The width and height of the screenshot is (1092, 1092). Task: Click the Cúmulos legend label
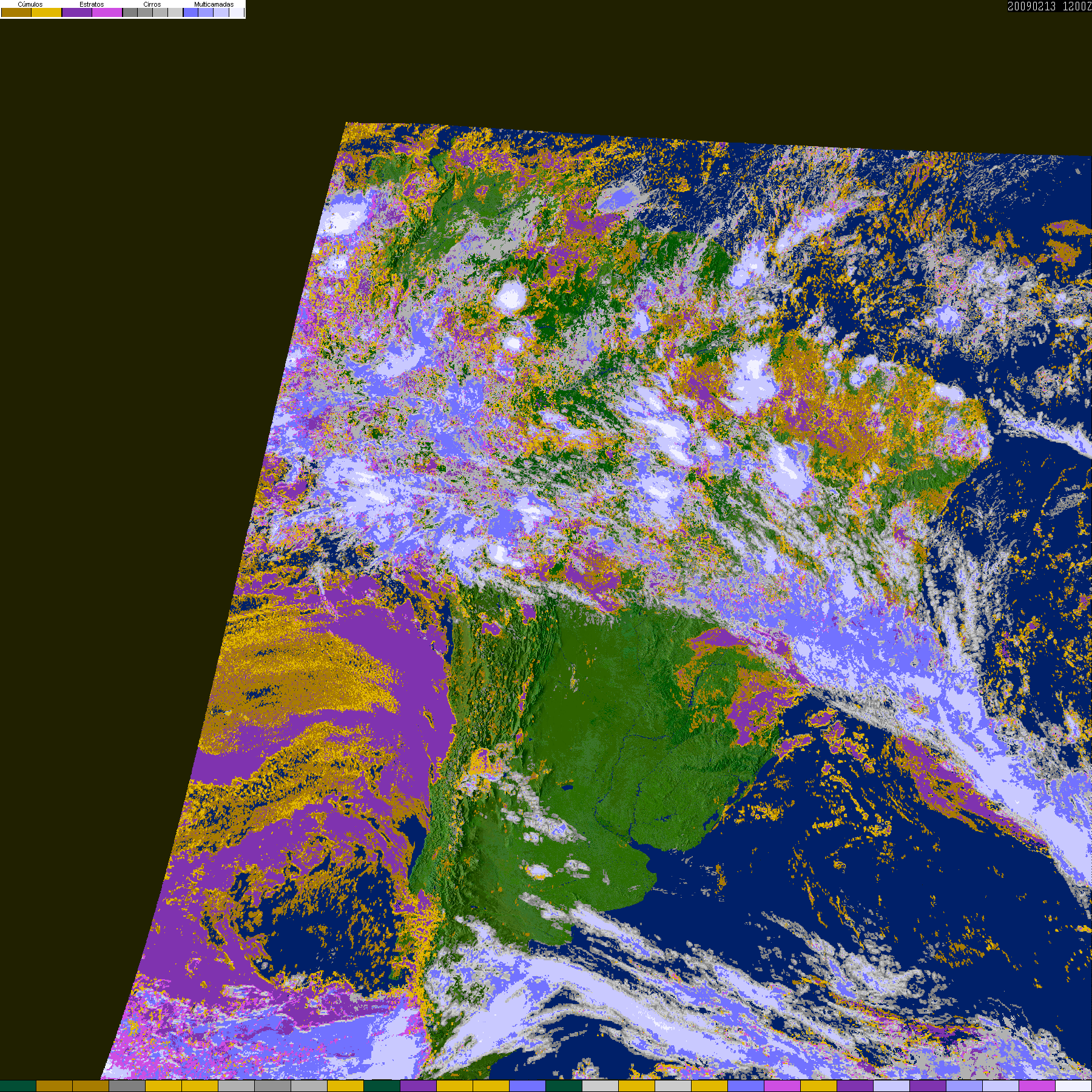coord(30,4)
